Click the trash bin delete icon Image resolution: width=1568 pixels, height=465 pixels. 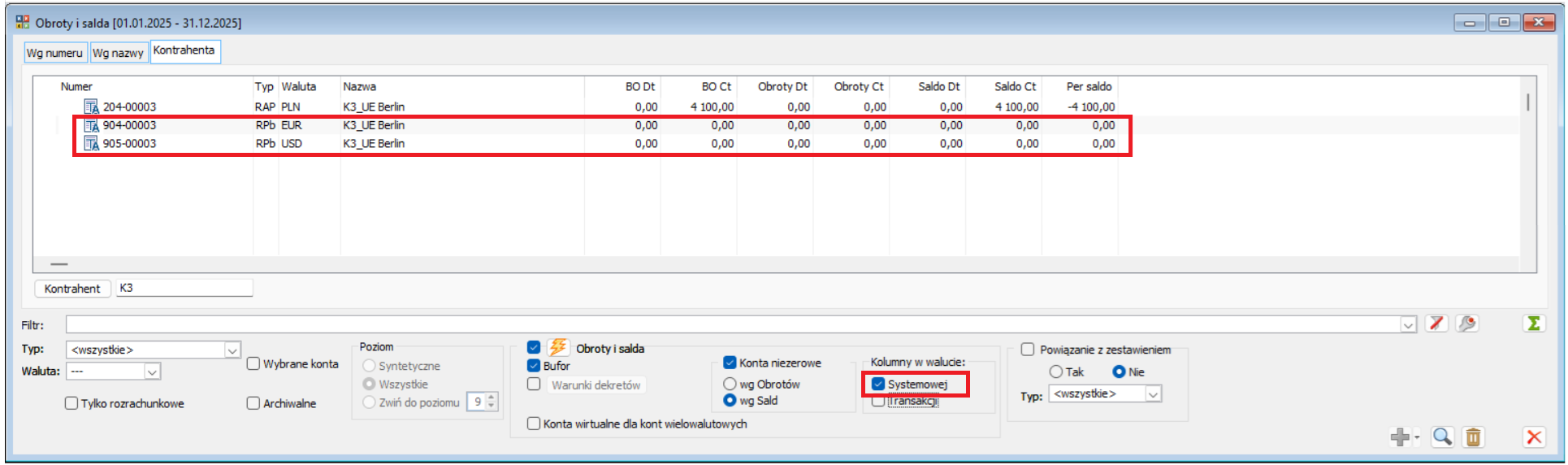pyautogui.click(x=1472, y=437)
